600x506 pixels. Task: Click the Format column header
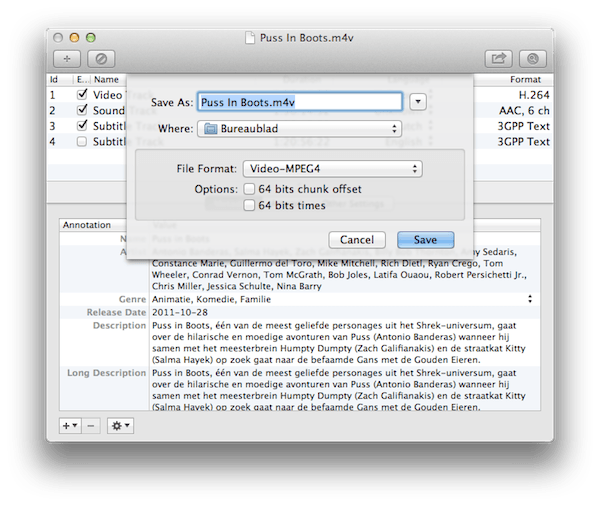[525, 79]
